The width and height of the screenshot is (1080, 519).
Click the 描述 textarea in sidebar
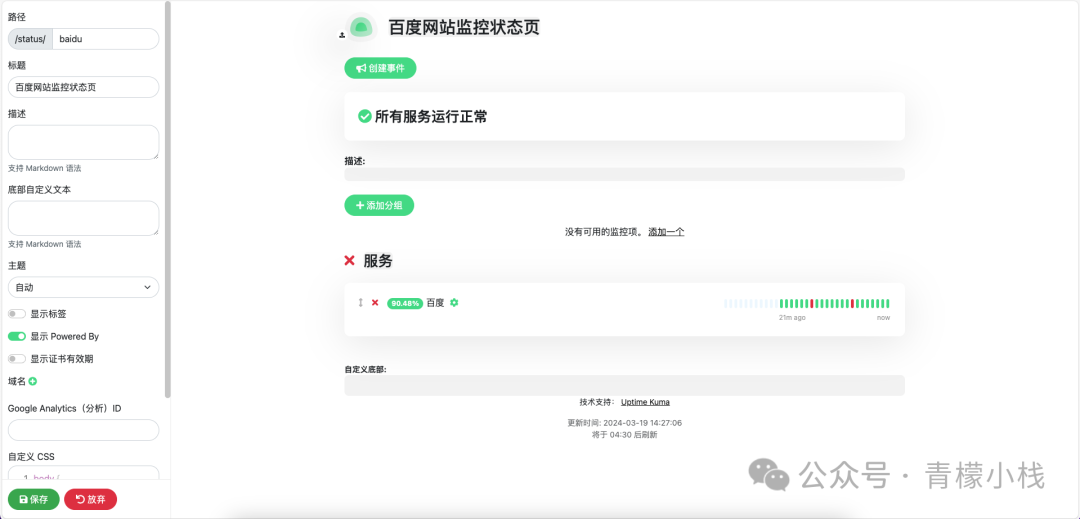(x=83, y=142)
